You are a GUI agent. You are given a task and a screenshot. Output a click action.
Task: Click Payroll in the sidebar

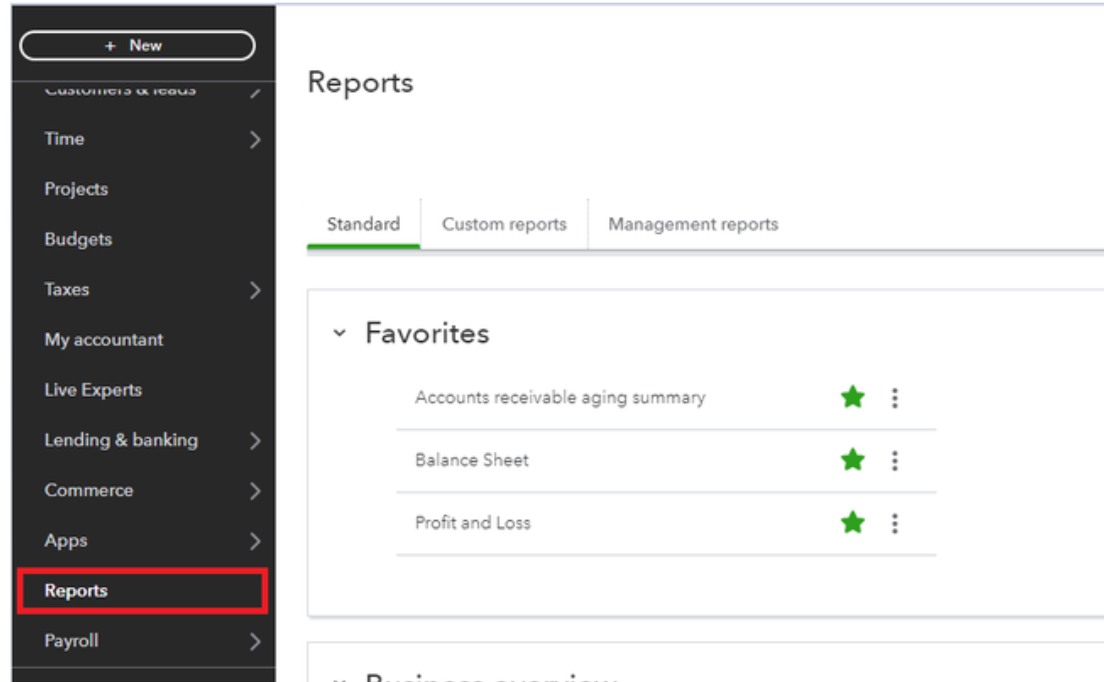click(71, 641)
